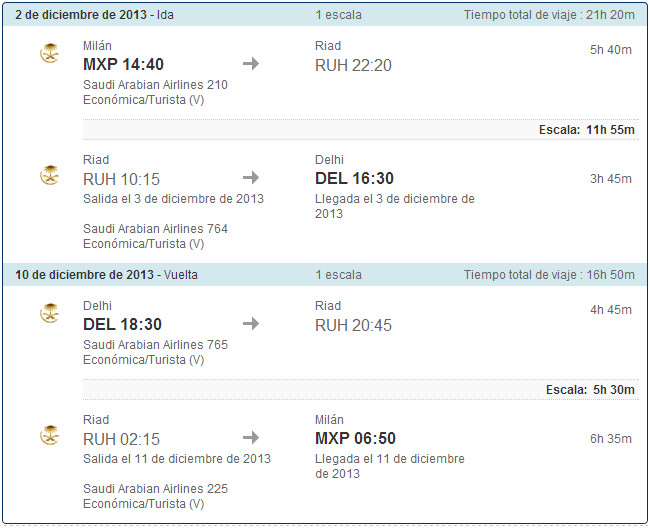This screenshot has height=528, width=650.
Task: Select the 10 de diciembre de 2013 Vuelta header
Action: (325, 275)
